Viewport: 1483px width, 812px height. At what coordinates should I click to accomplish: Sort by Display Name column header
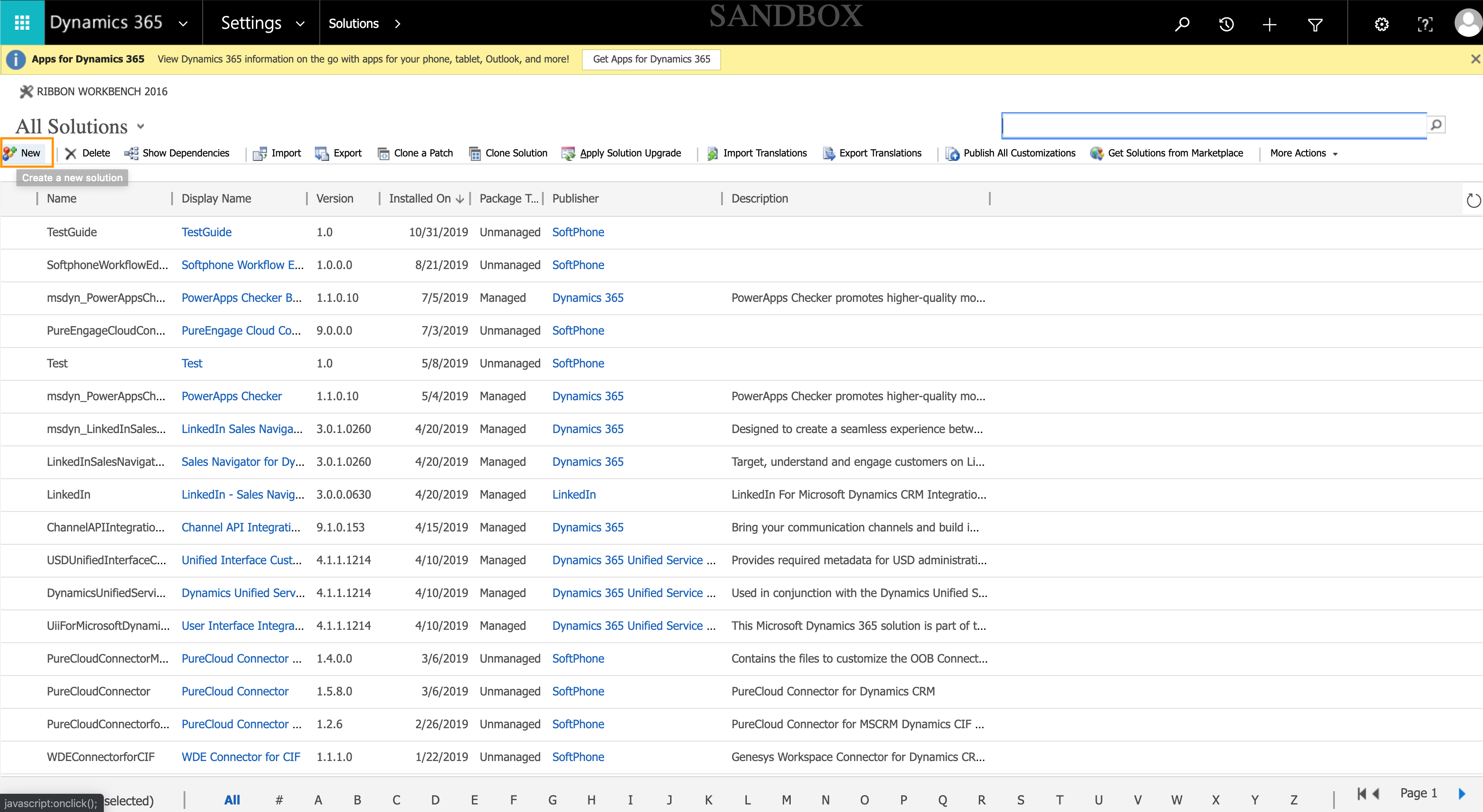(216, 199)
